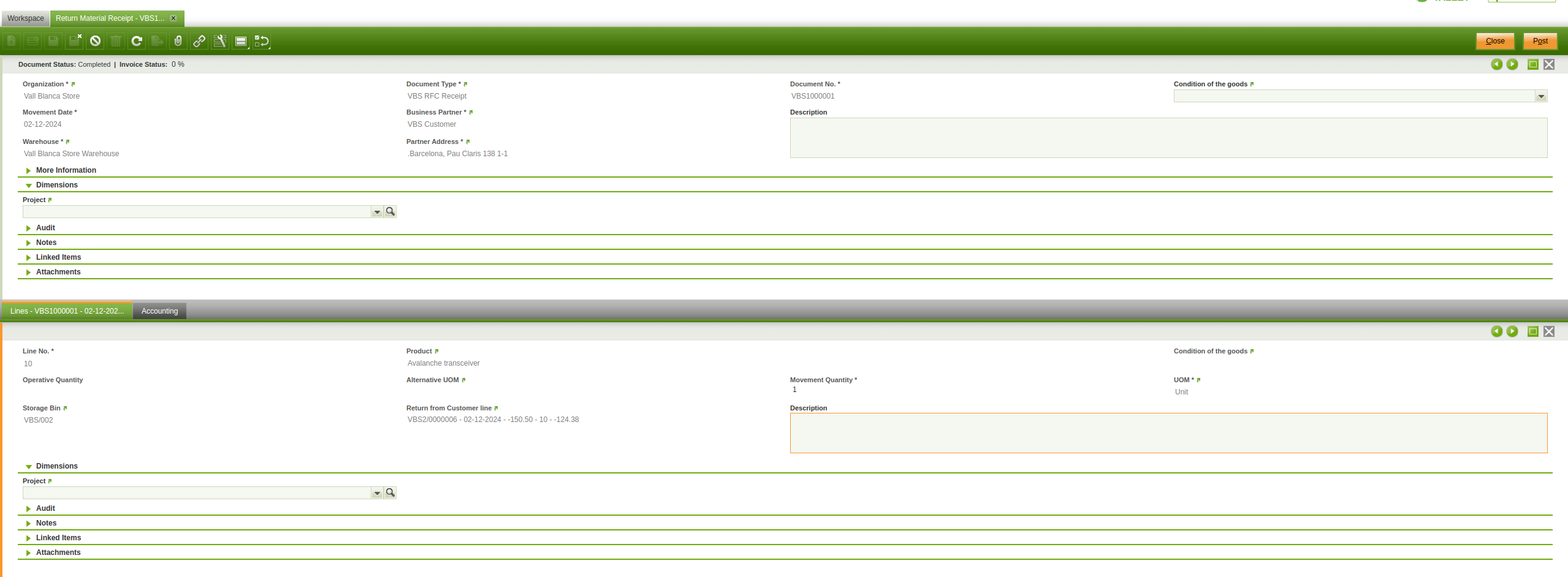Click the new document toolbar icon

coord(12,41)
